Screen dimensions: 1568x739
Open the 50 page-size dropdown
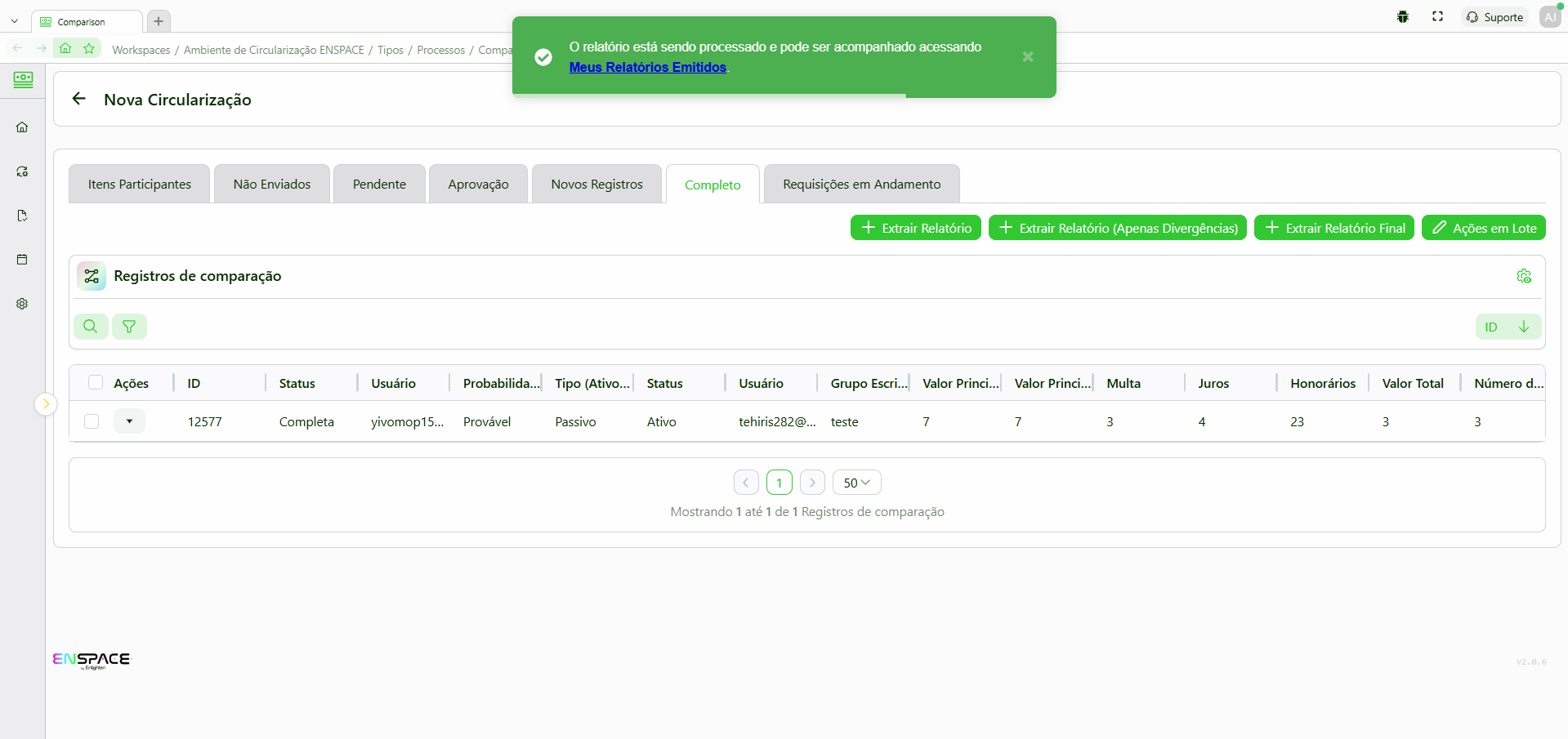(856, 483)
